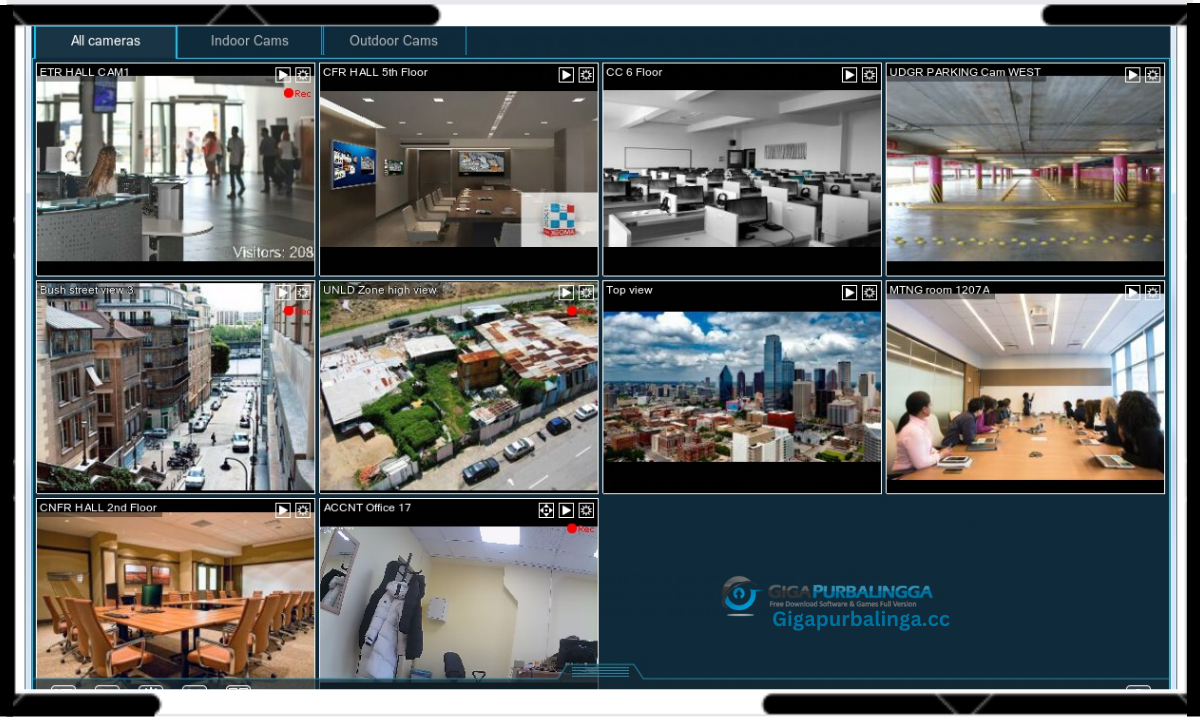Open PTZ control for ACCNT Office 17
The image size is (1200, 720).
tap(546, 510)
